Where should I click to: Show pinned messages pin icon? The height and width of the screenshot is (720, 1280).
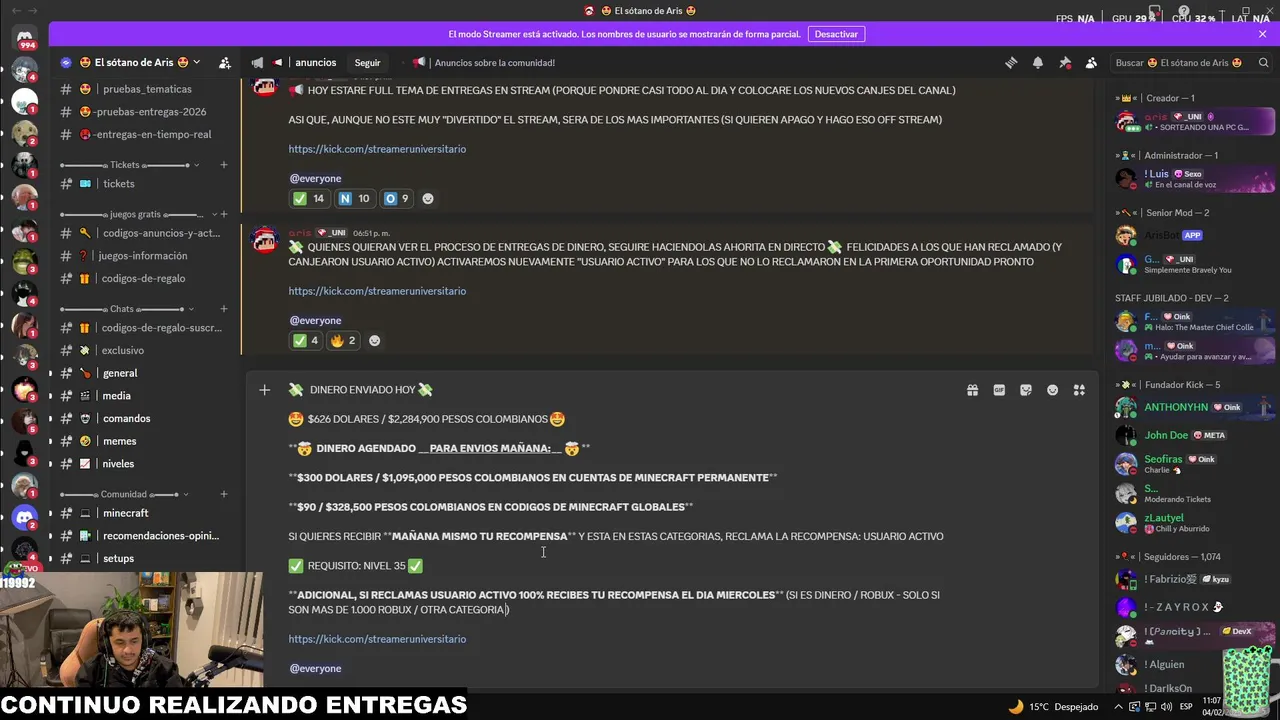click(1065, 62)
